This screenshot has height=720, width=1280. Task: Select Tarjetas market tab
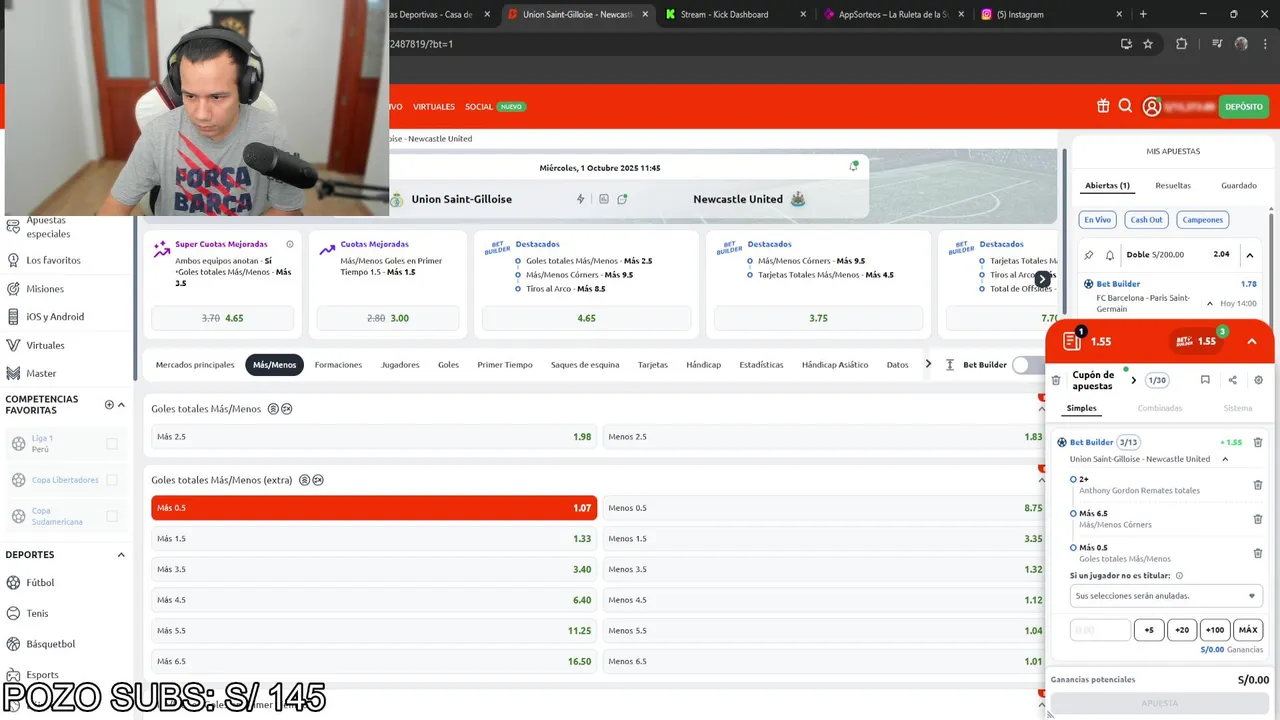pyautogui.click(x=653, y=365)
